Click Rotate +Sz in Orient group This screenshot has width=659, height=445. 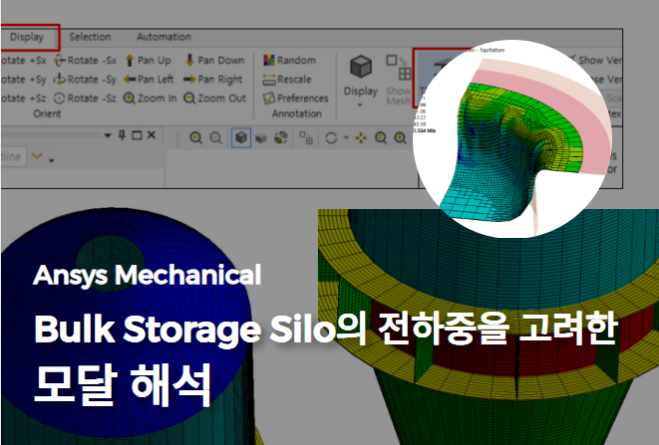point(24,98)
